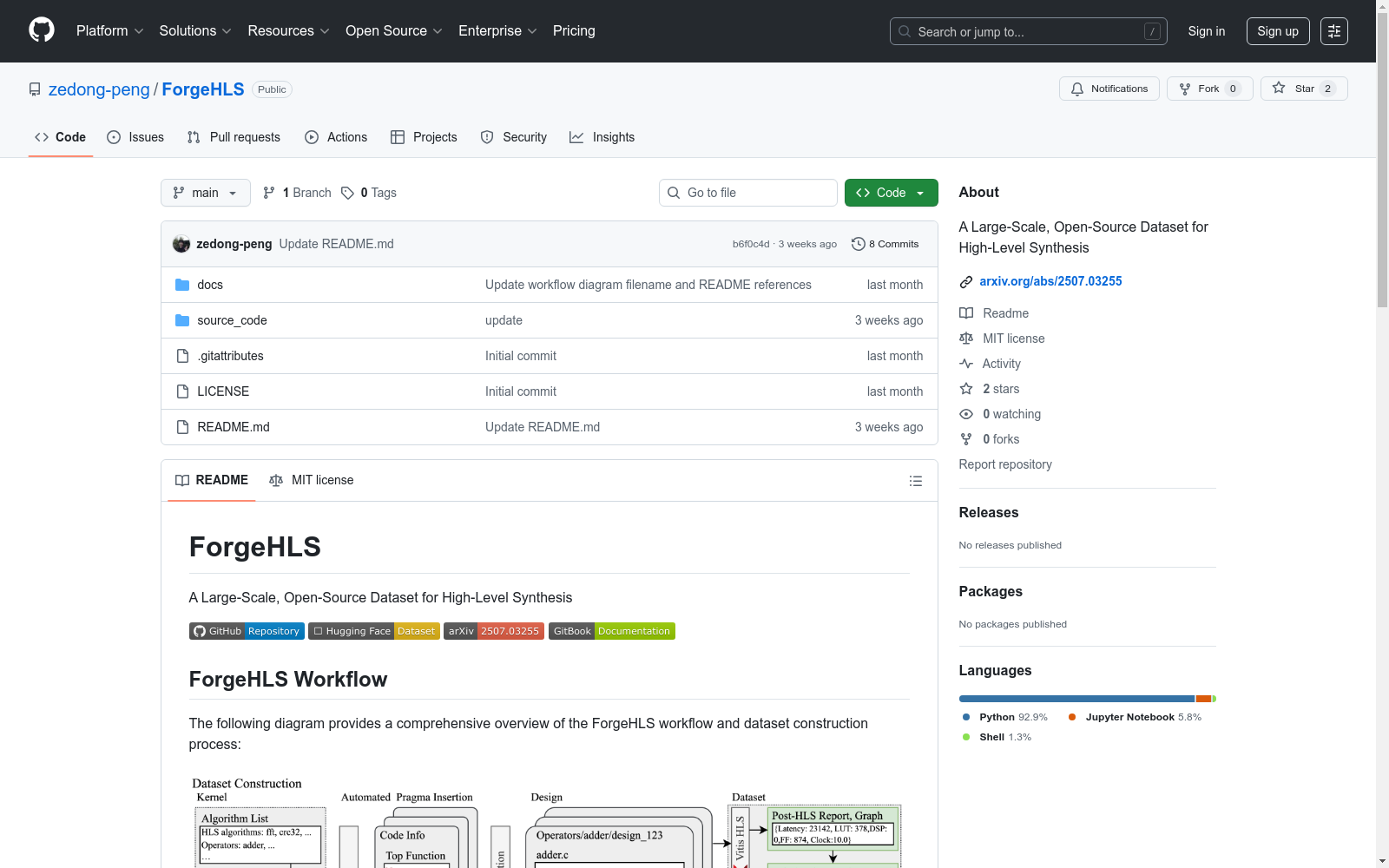This screenshot has height=868, width=1389.
Task: Click the Report repository link
Action: pos(1005,464)
